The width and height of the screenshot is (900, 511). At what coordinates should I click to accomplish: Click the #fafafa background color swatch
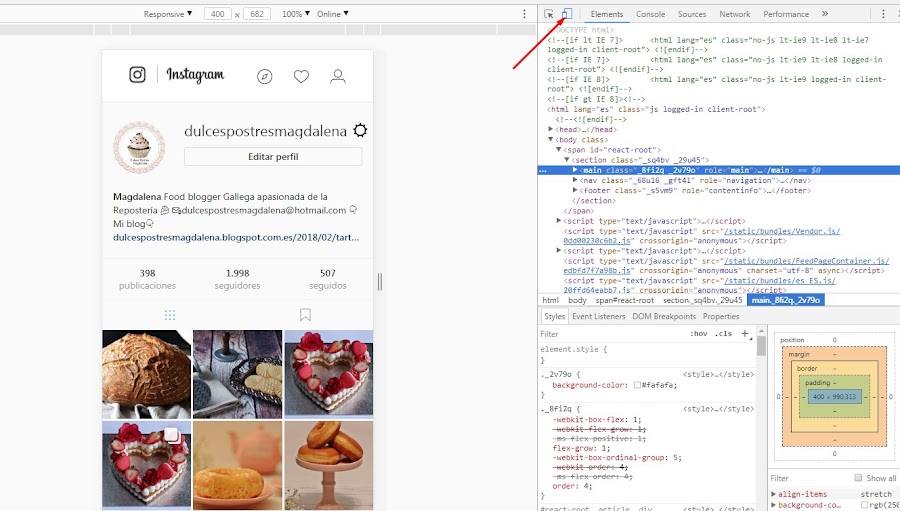637,385
